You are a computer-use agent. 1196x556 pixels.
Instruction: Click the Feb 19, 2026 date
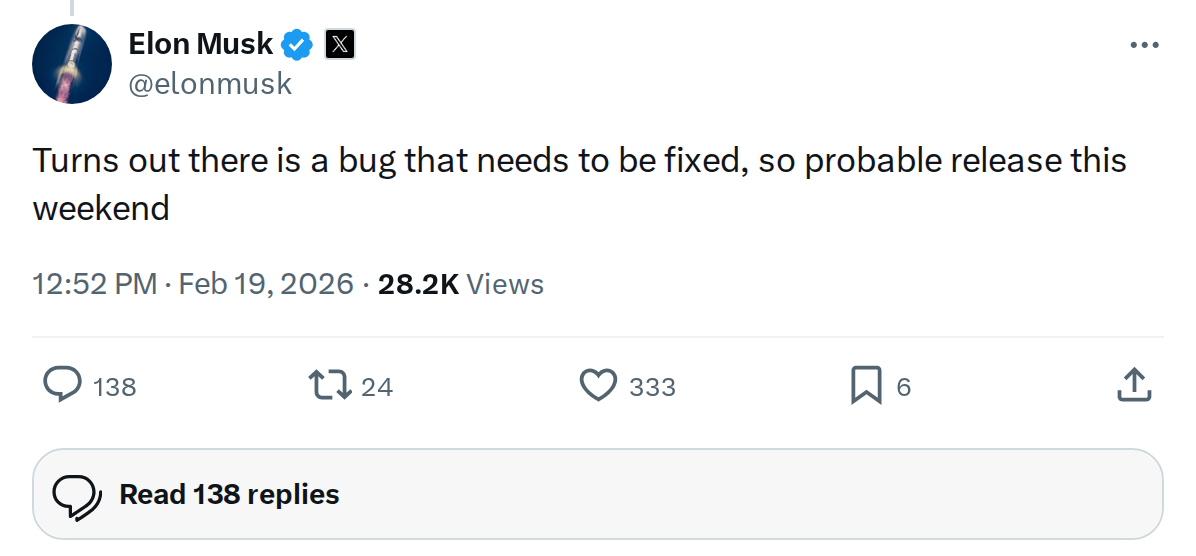tap(266, 284)
